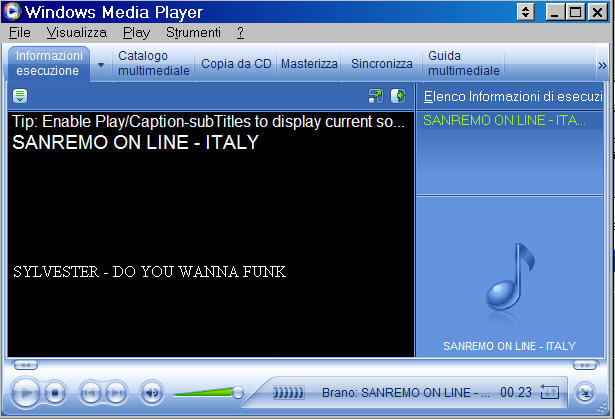
Task: Show more tabs with the double chevron
Action: click(x=602, y=65)
